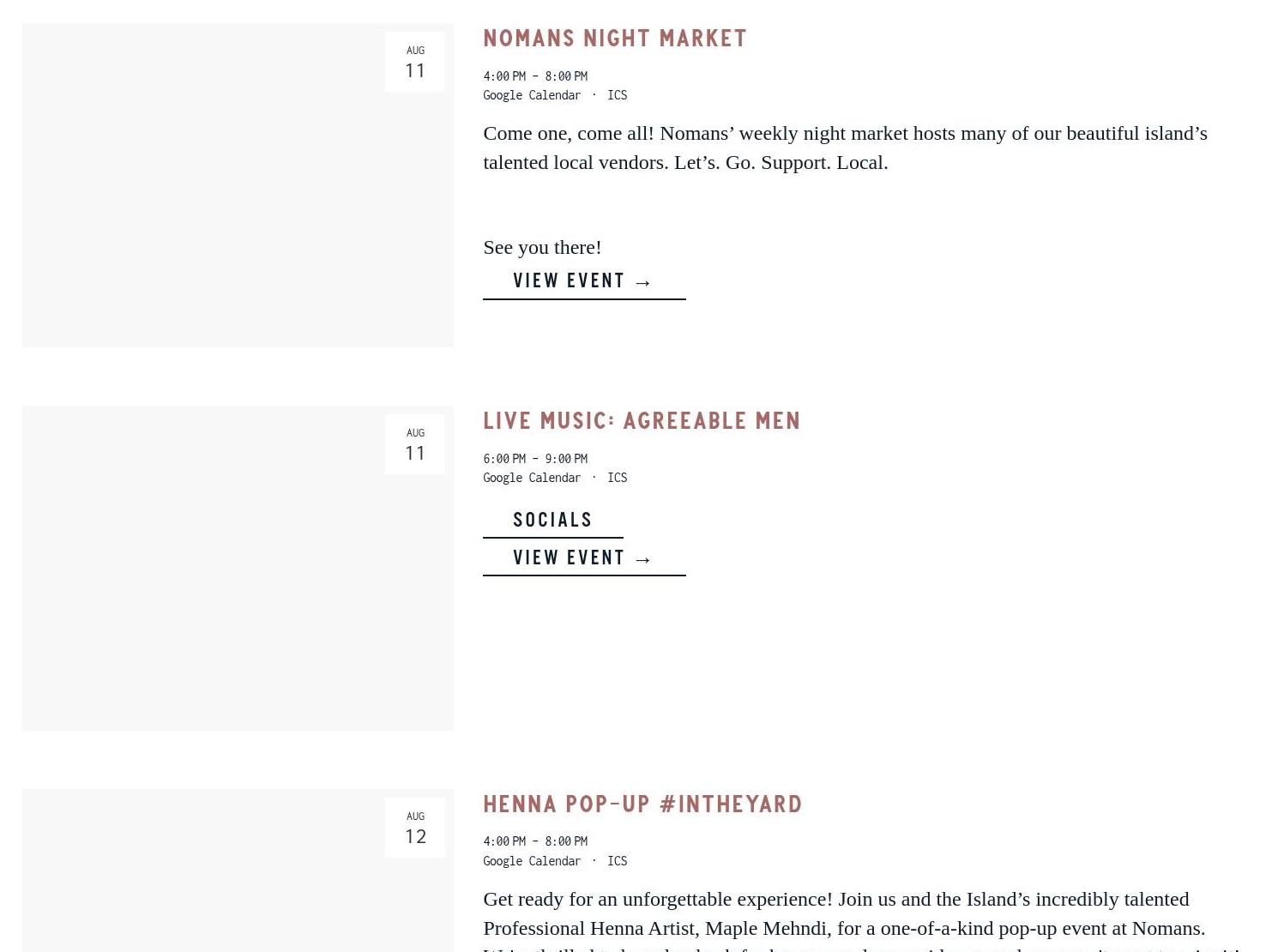Click the Aug 12 date badge
The image size is (1278, 952).
pos(415,828)
